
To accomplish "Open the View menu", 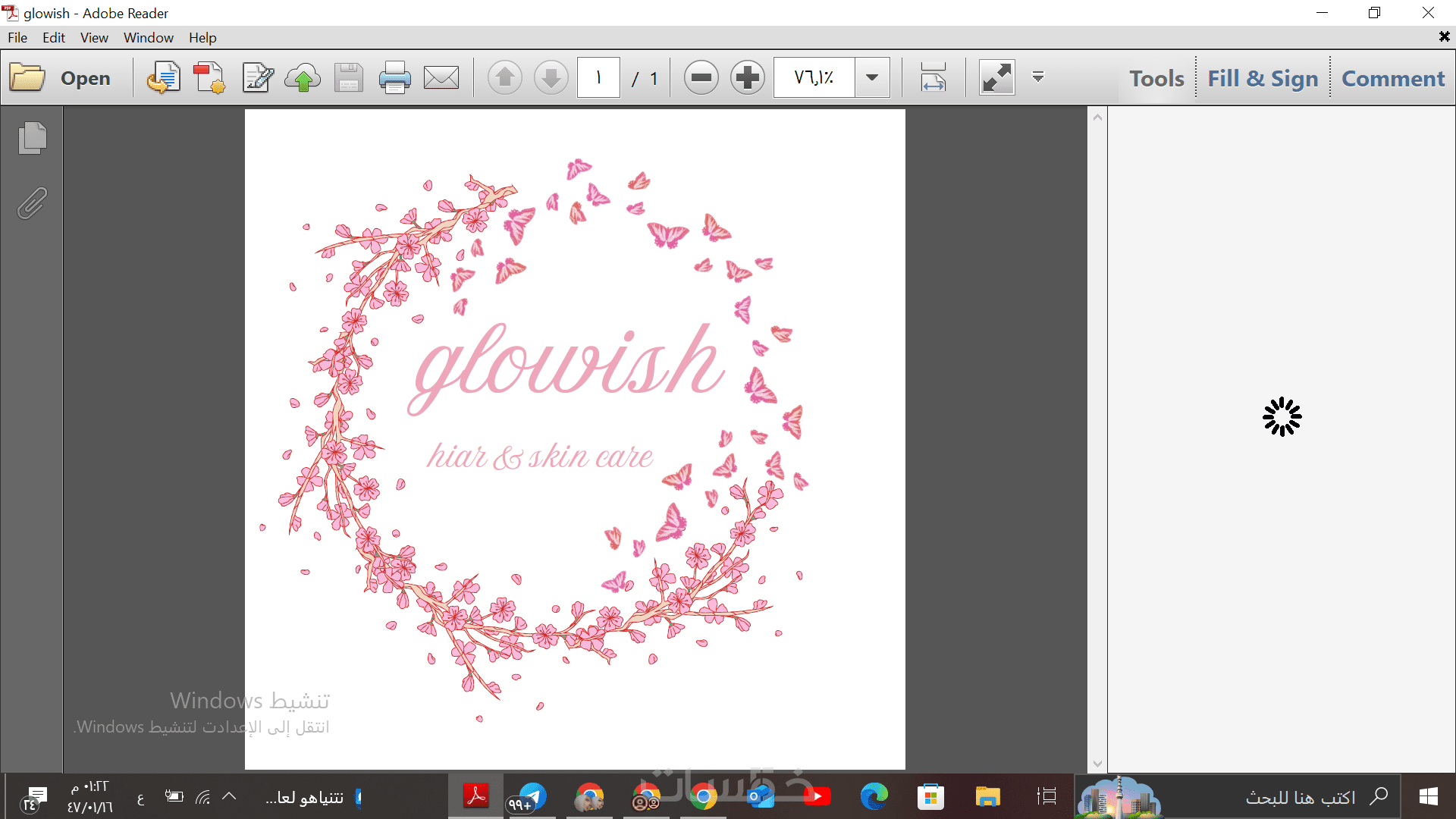I will pos(94,37).
